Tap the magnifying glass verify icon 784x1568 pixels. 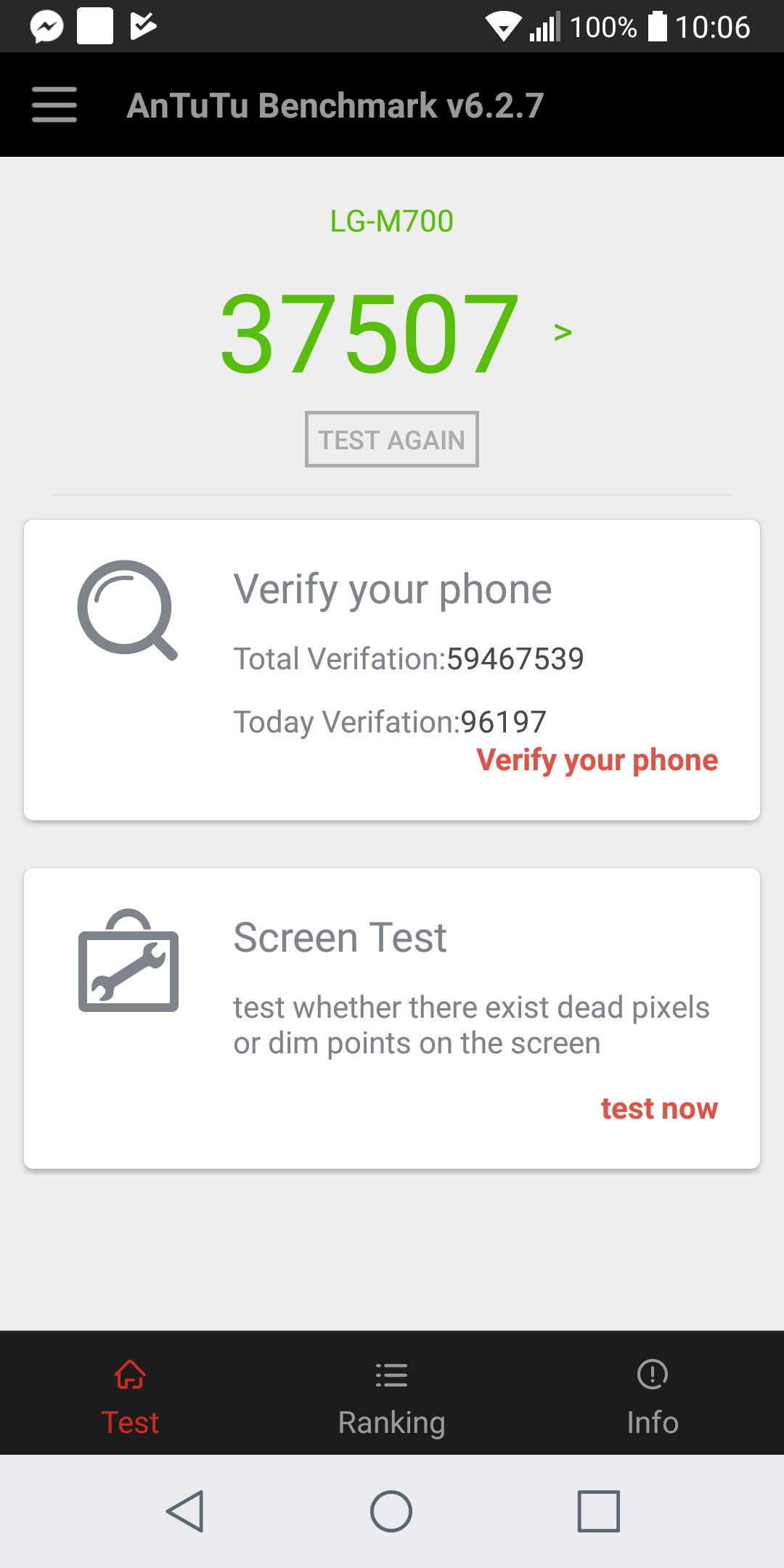coord(128,610)
